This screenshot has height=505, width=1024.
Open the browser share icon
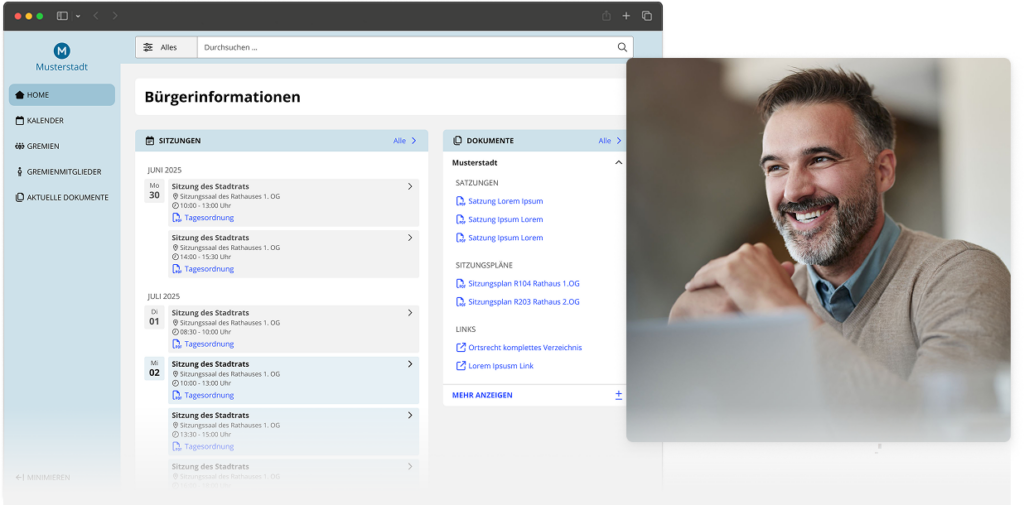click(606, 16)
